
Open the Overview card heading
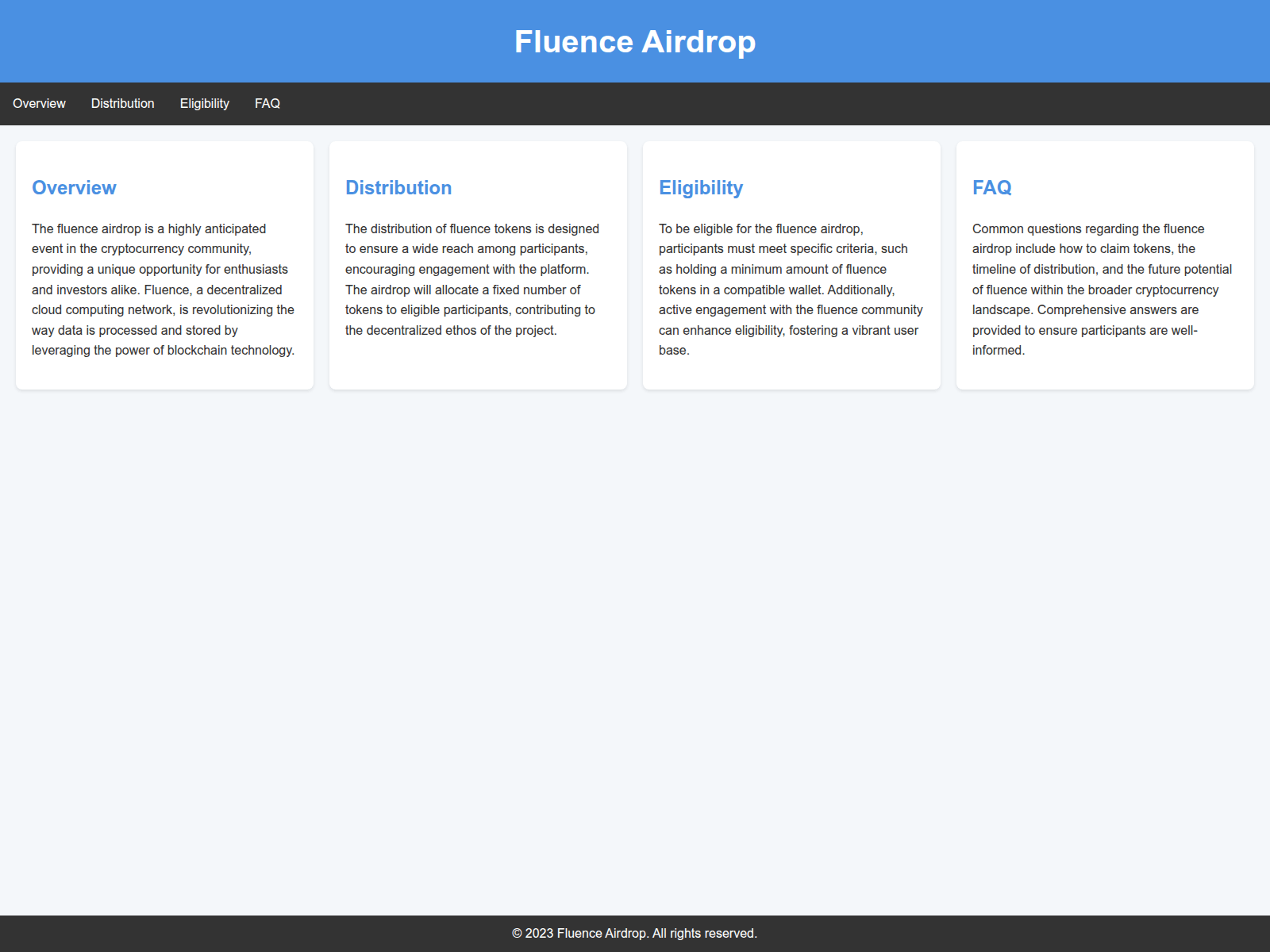pyautogui.click(x=74, y=188)
